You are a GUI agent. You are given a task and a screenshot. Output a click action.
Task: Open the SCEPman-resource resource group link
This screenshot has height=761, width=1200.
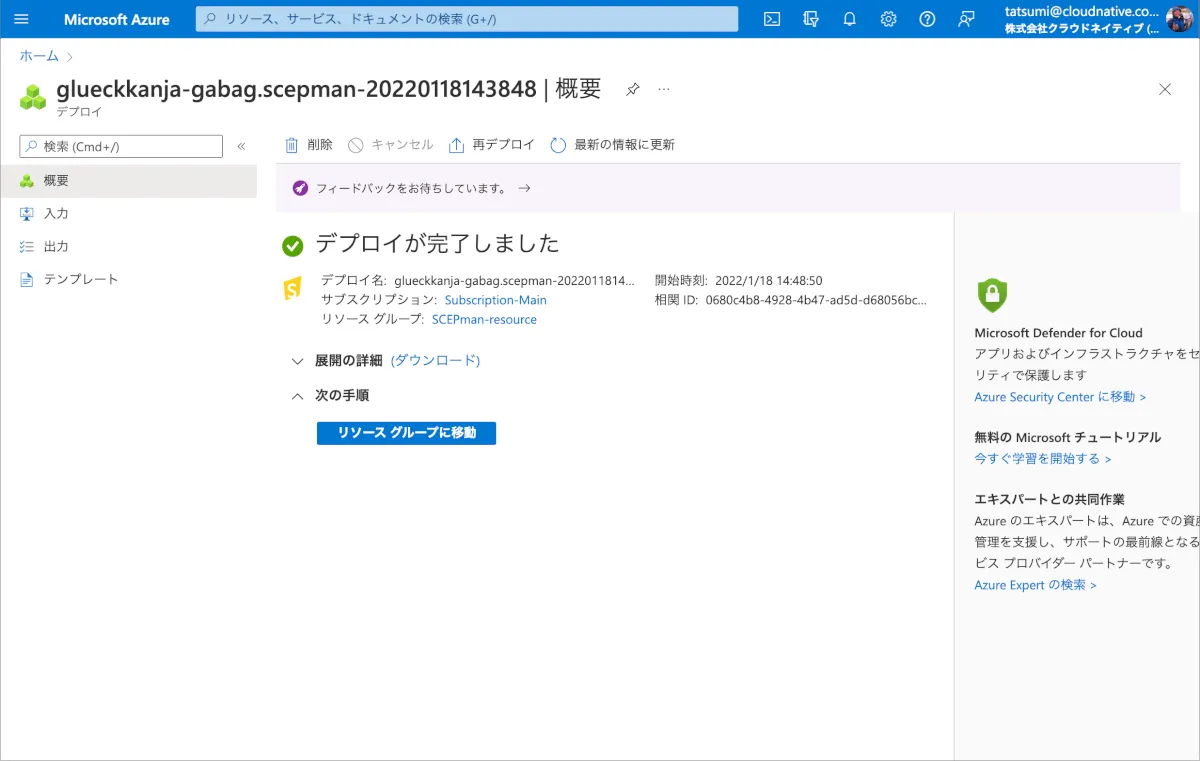[x=484, y=320]
